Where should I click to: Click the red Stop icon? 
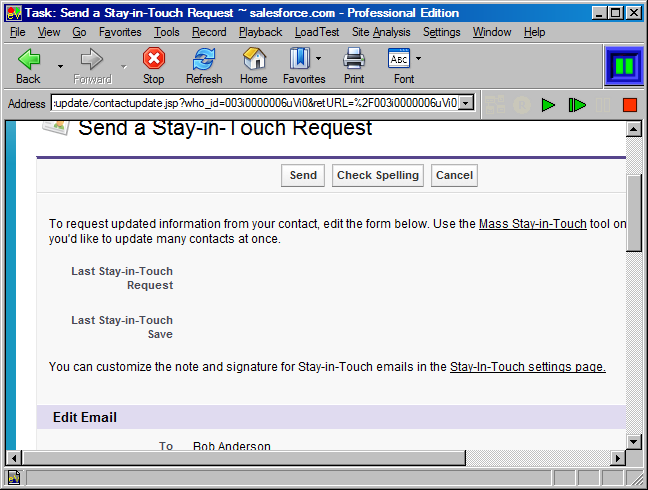pyautogui.click(x=154, y=58)
